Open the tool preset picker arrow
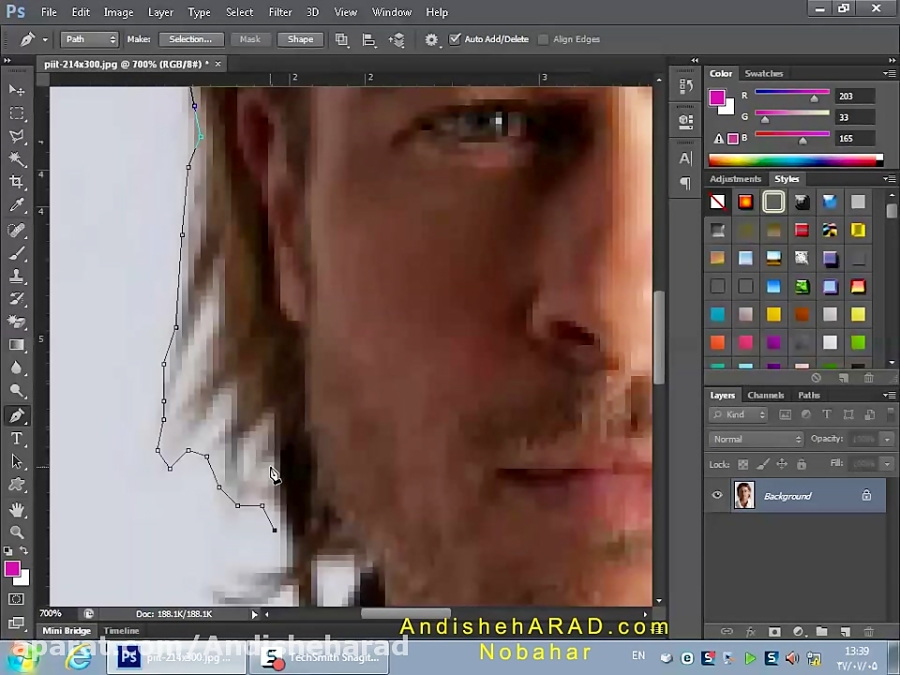 pyautogui.click(x=45, y=40)
